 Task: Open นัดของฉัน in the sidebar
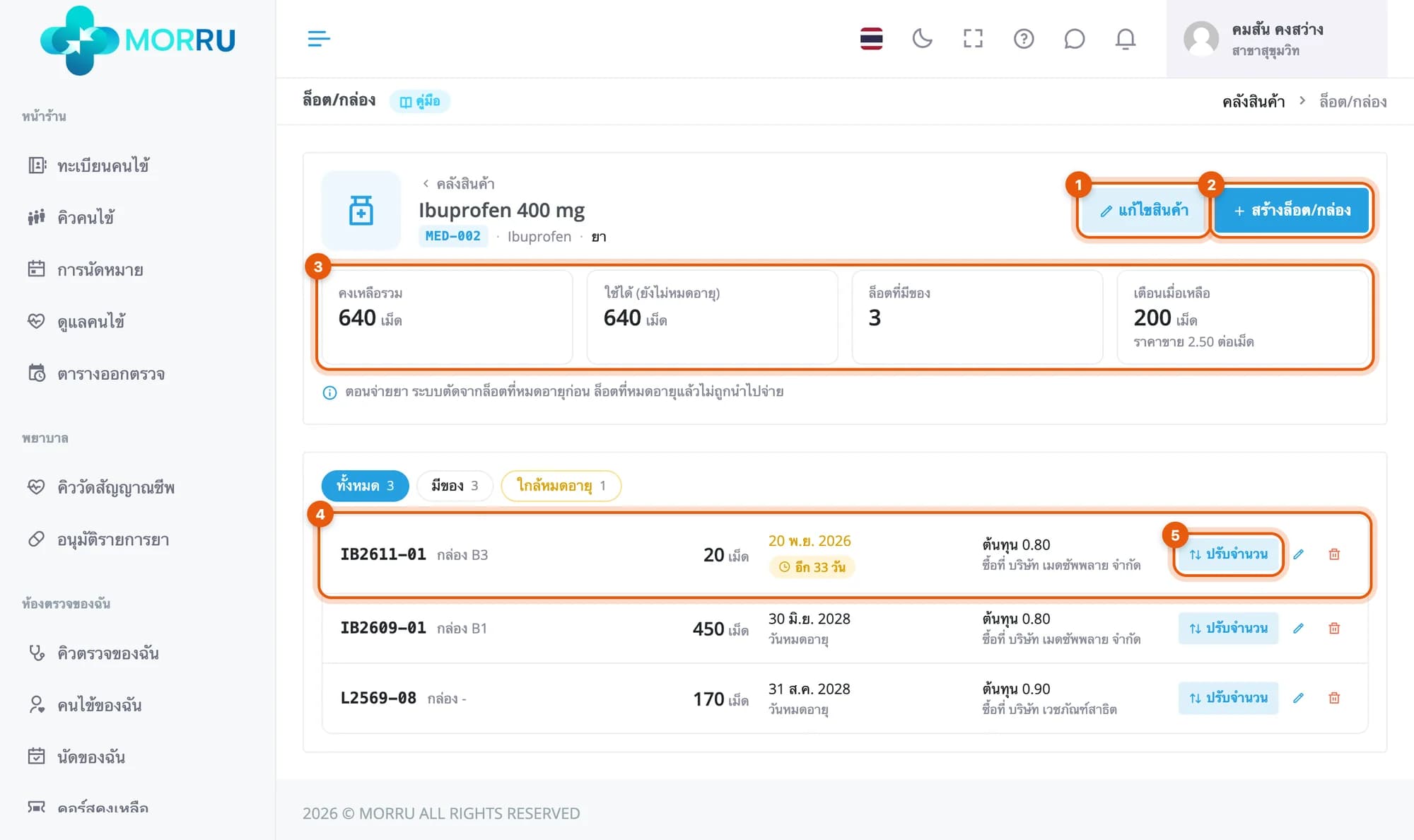coord(76,757)
